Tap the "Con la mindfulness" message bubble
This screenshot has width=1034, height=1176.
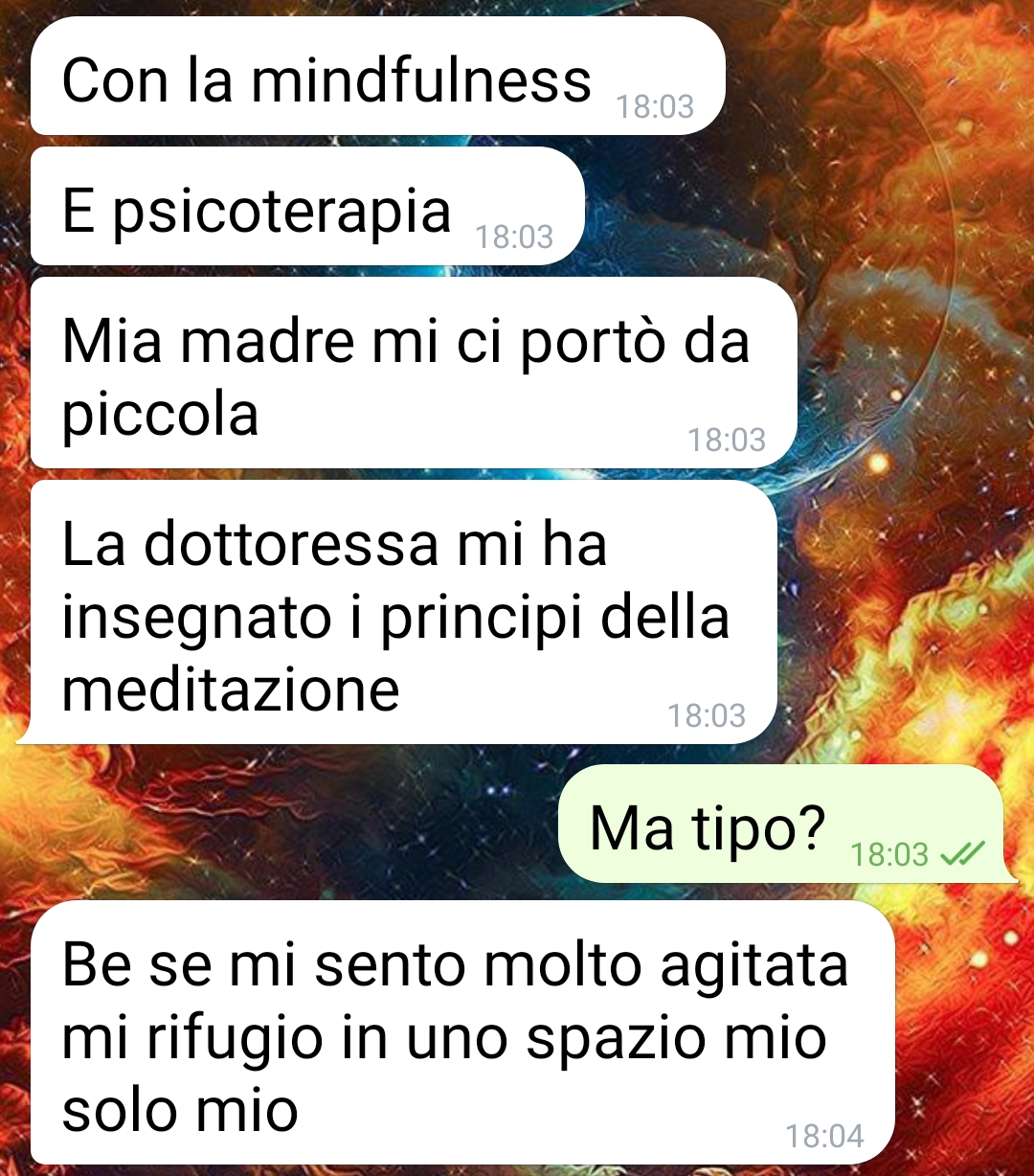coord(378,76)
